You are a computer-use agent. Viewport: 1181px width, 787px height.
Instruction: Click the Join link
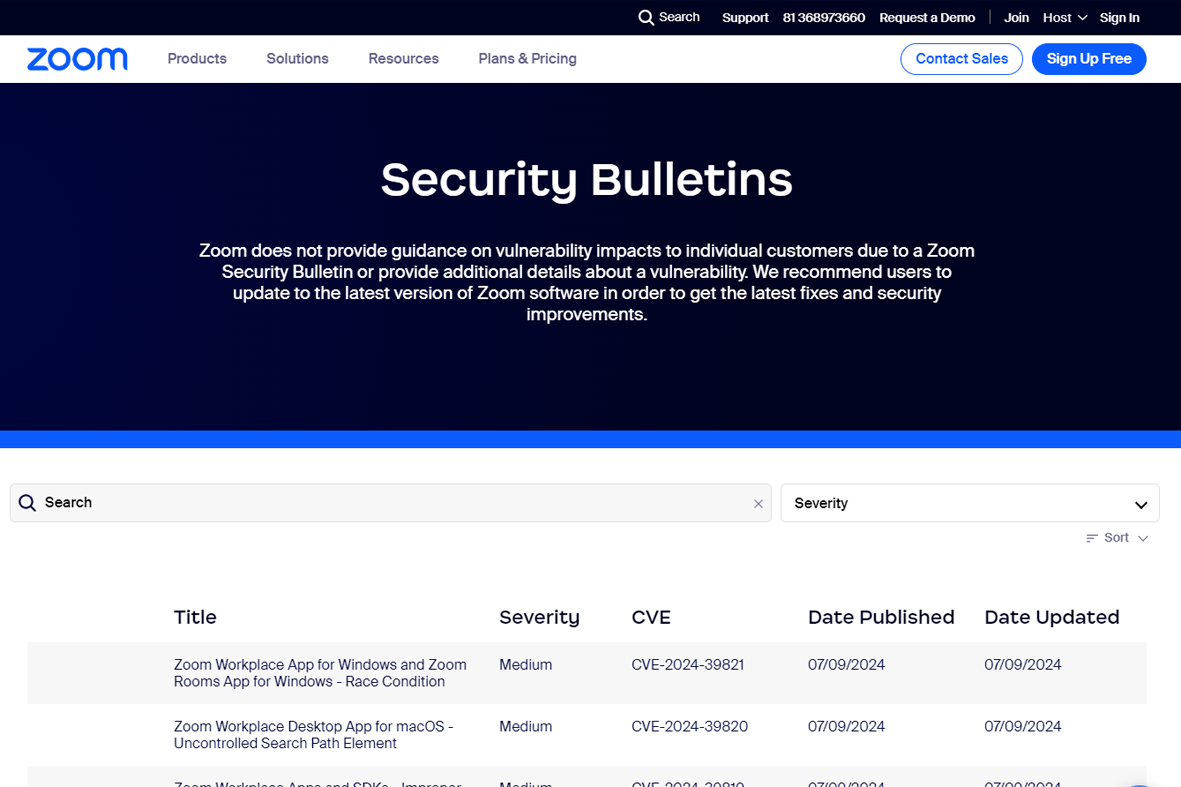point(1016,17)
